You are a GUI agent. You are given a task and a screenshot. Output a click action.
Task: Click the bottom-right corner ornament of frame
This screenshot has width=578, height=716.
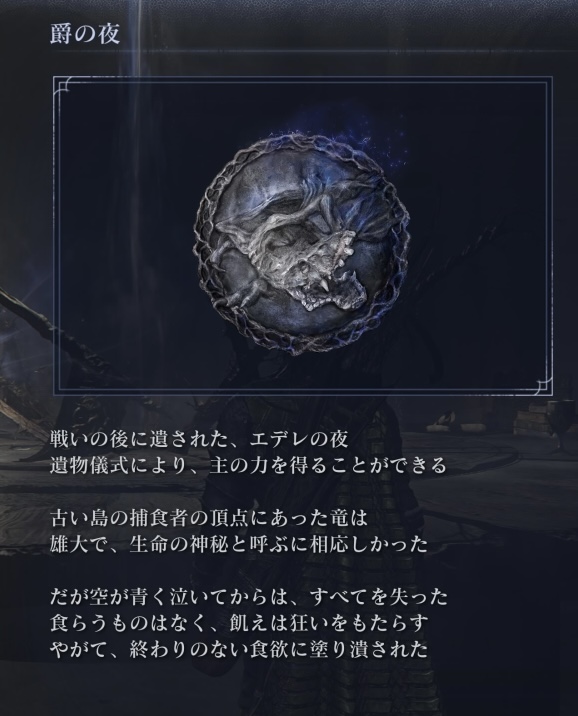[x=542, y=386]
